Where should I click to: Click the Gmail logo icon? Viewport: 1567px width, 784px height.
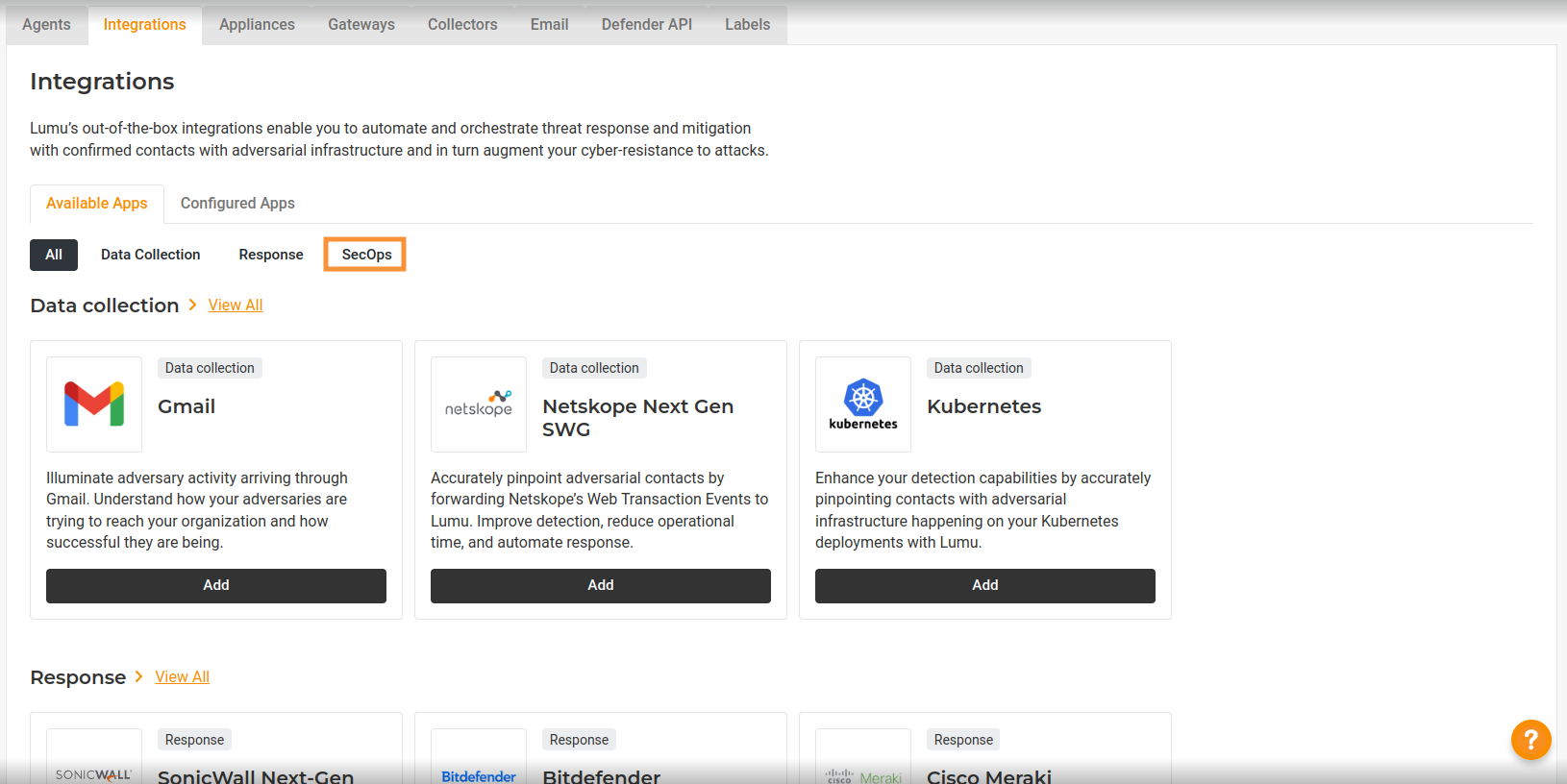coord(94,404)
